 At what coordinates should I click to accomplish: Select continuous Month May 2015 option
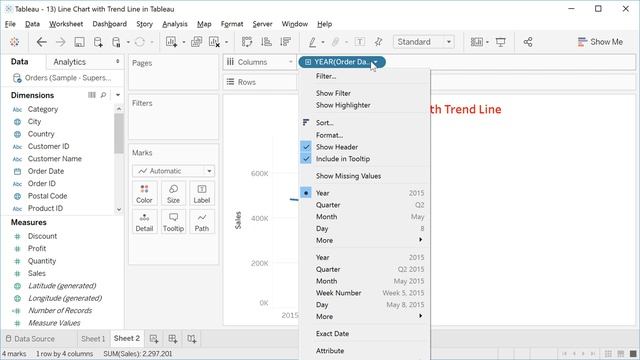pos(364,281)
